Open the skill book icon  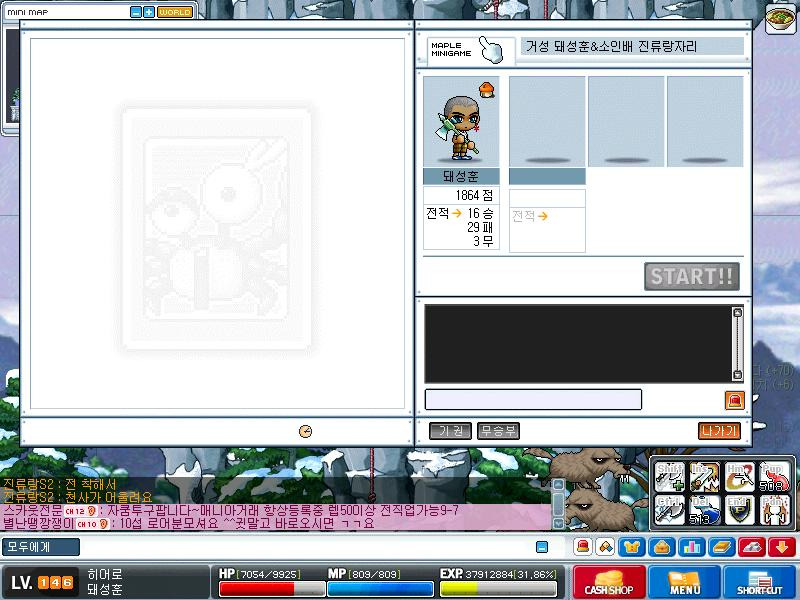coord(722,547)
